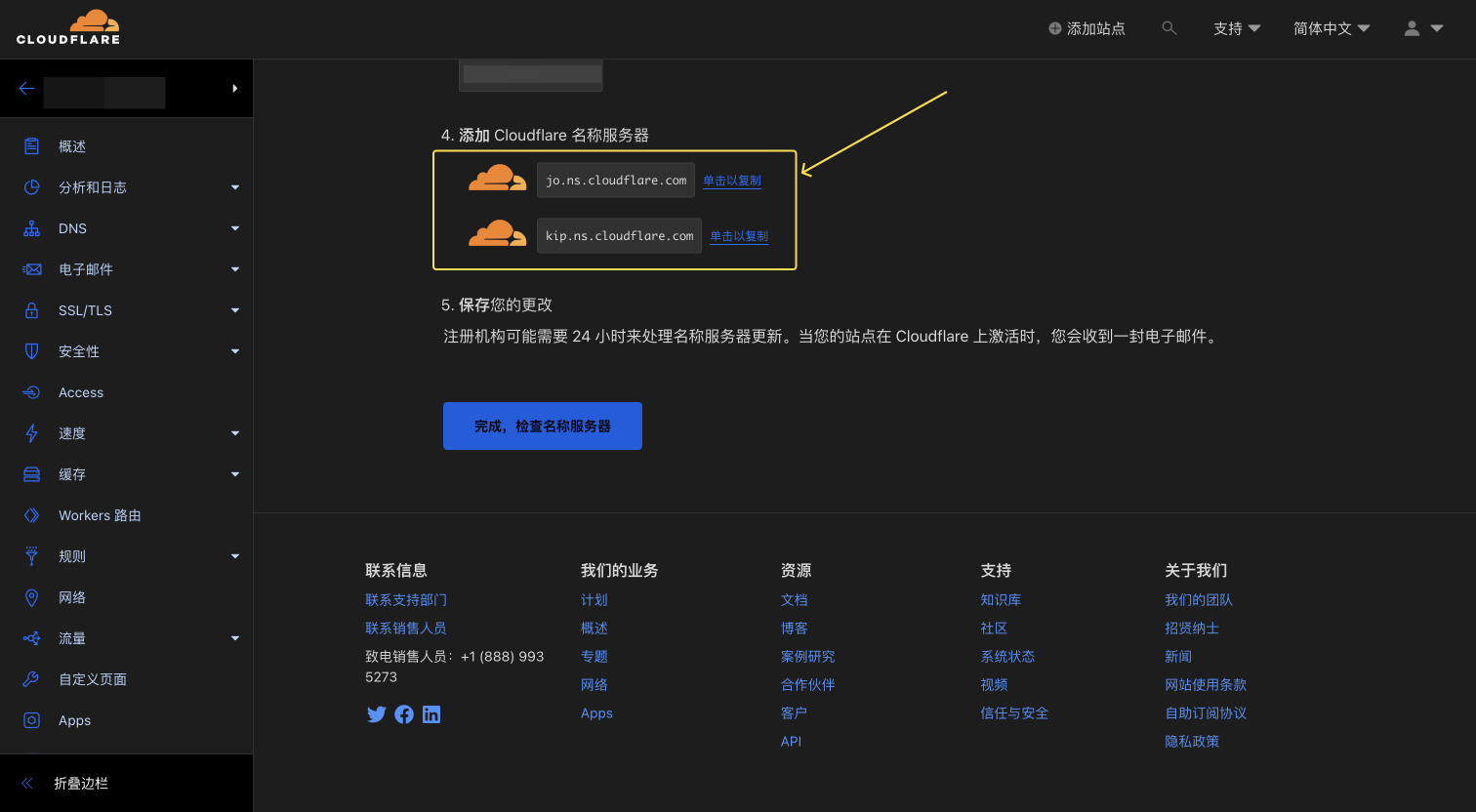Open API link under 资源
This screenshot has width=1476, height=812.
coord(791,742)
